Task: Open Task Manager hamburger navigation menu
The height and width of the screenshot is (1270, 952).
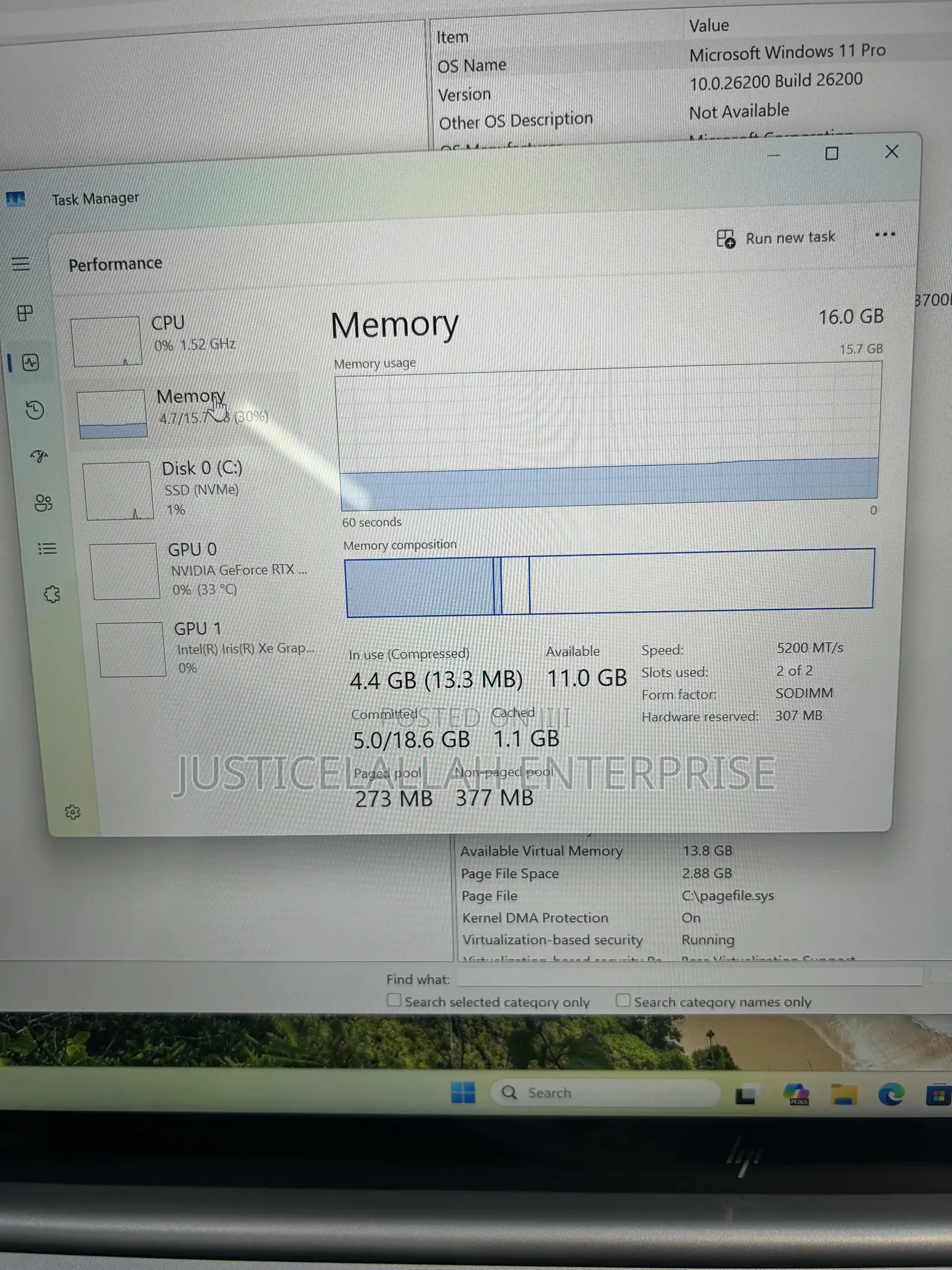Action: point(21,264)
